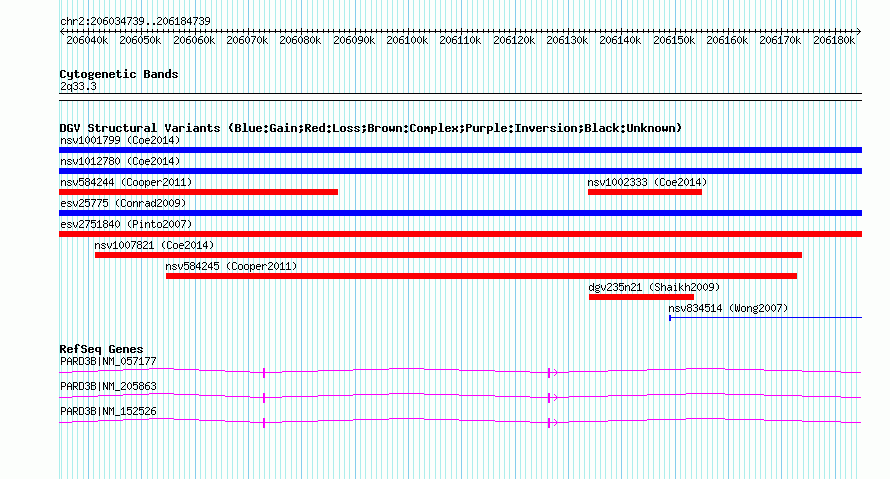Click the 206040k ruler tick label

87,40
